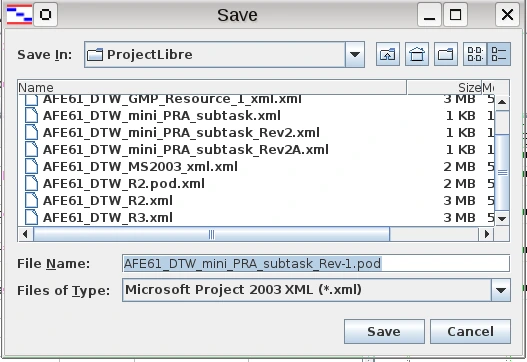Click the vertical scrollbar thumb
The image size is (527, 362).
tap(502, 172)
